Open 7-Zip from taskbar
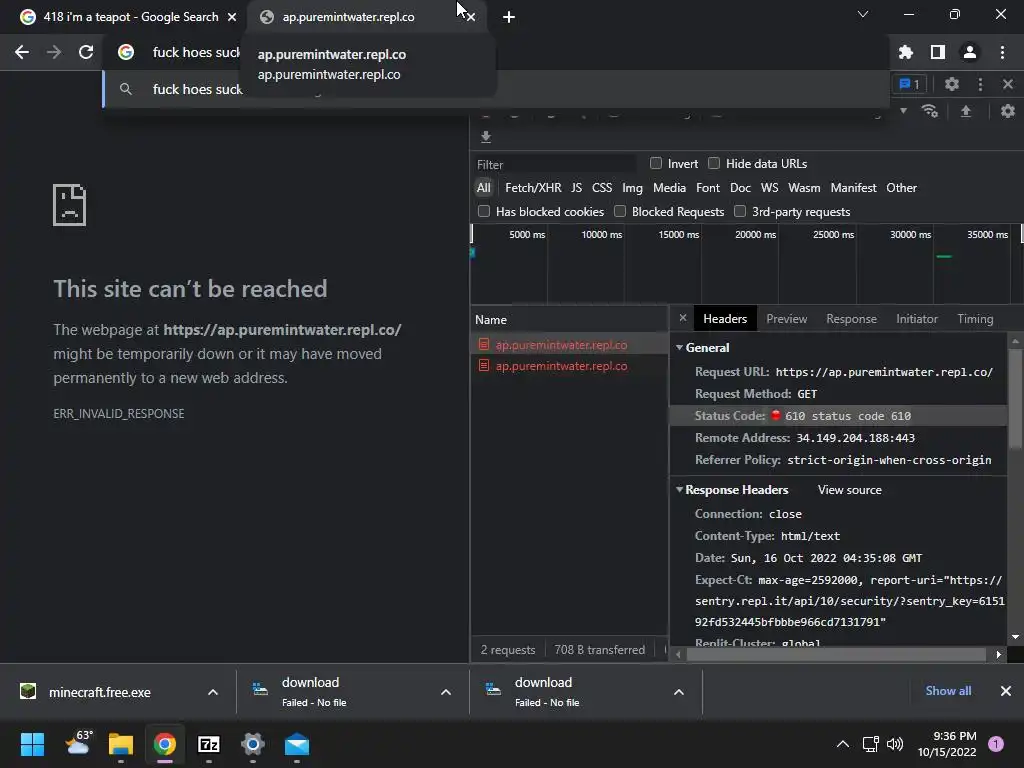The image size is (1024, 768). pyautogui.click(x=208, y=744)
